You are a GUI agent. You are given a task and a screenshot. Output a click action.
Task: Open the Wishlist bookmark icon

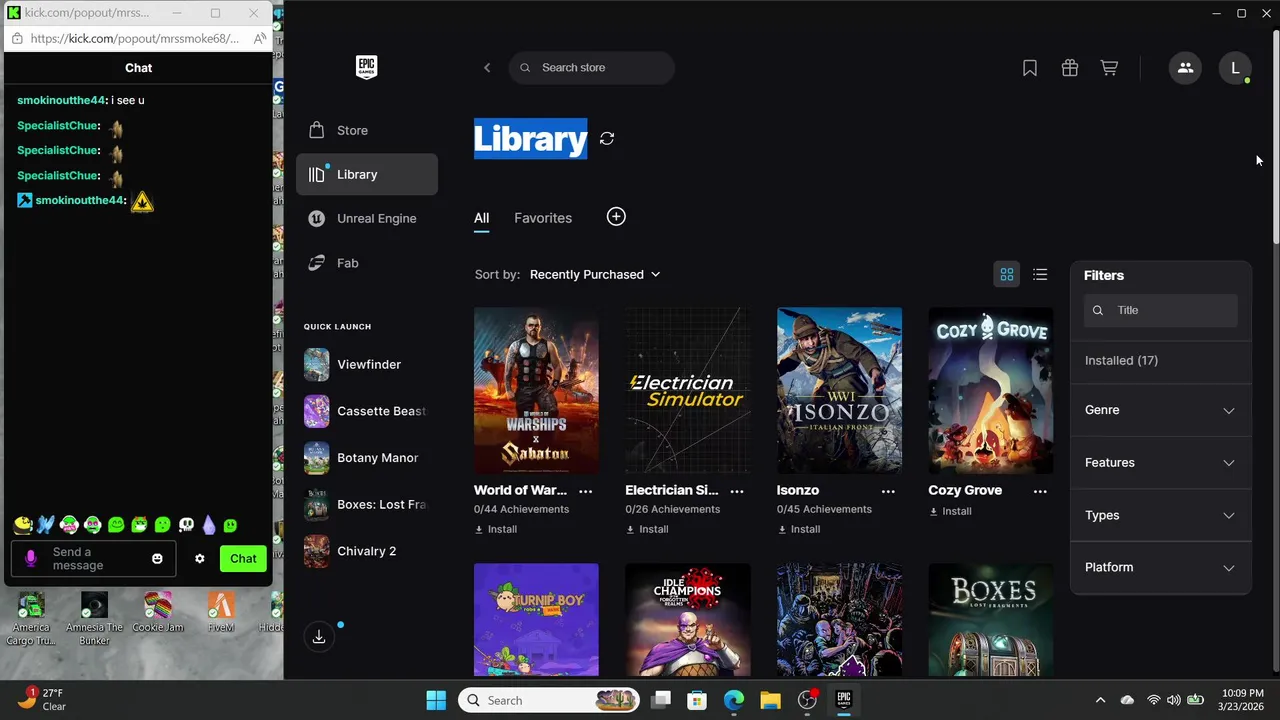pos(1030,68)
